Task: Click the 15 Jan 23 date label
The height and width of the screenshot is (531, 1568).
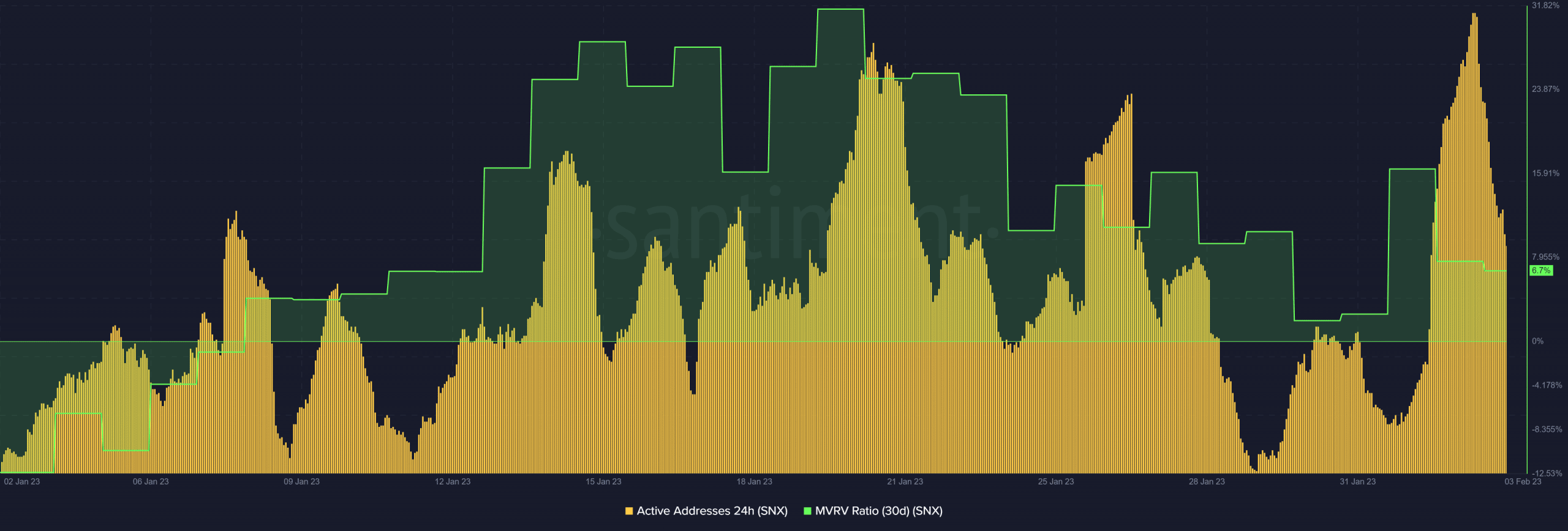Action: [x=603, y=481]
